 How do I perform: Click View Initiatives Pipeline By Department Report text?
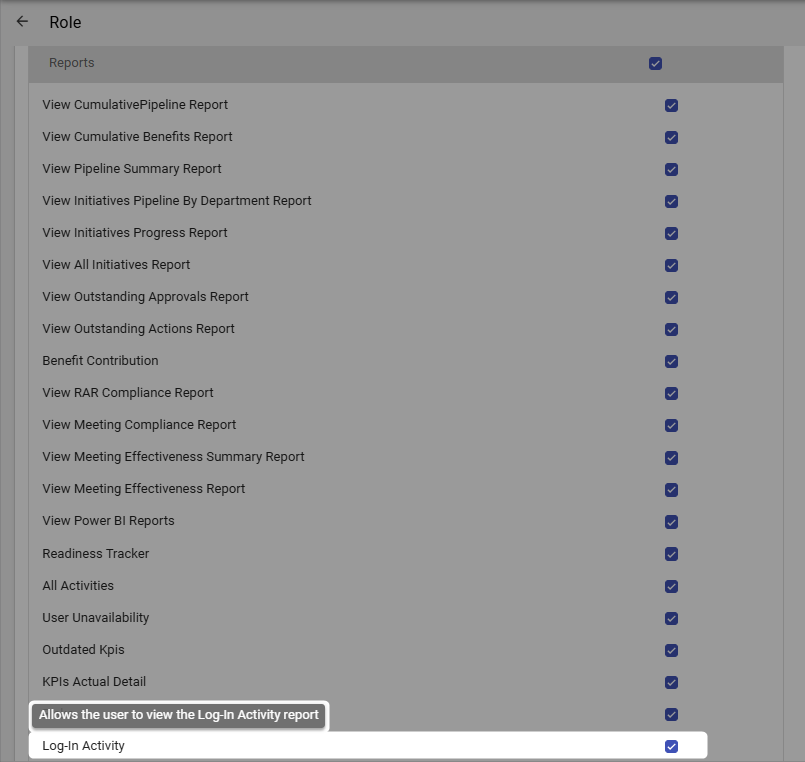(x=177, y=201)
